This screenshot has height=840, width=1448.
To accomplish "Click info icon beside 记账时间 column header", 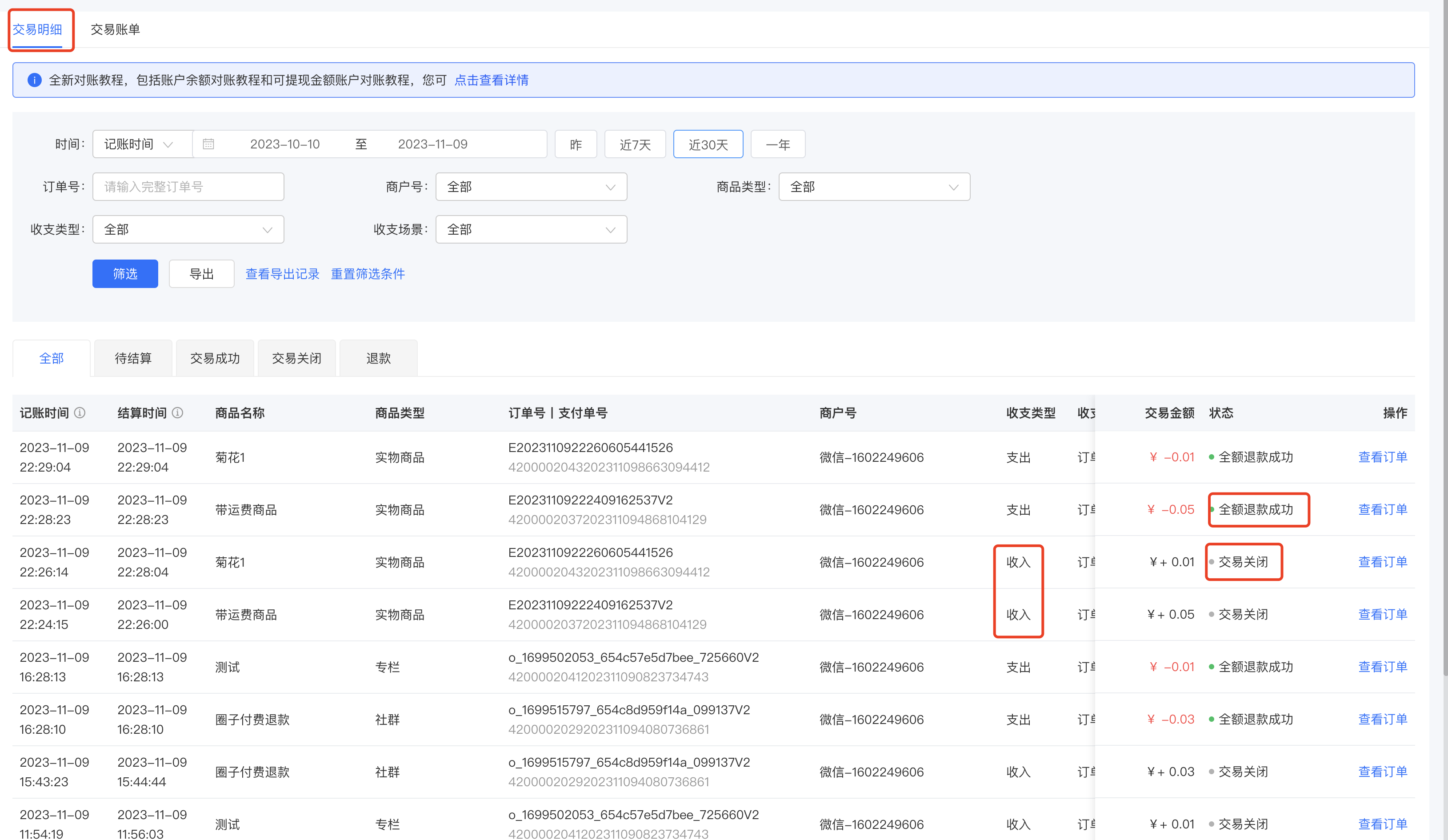I will 80,412.
